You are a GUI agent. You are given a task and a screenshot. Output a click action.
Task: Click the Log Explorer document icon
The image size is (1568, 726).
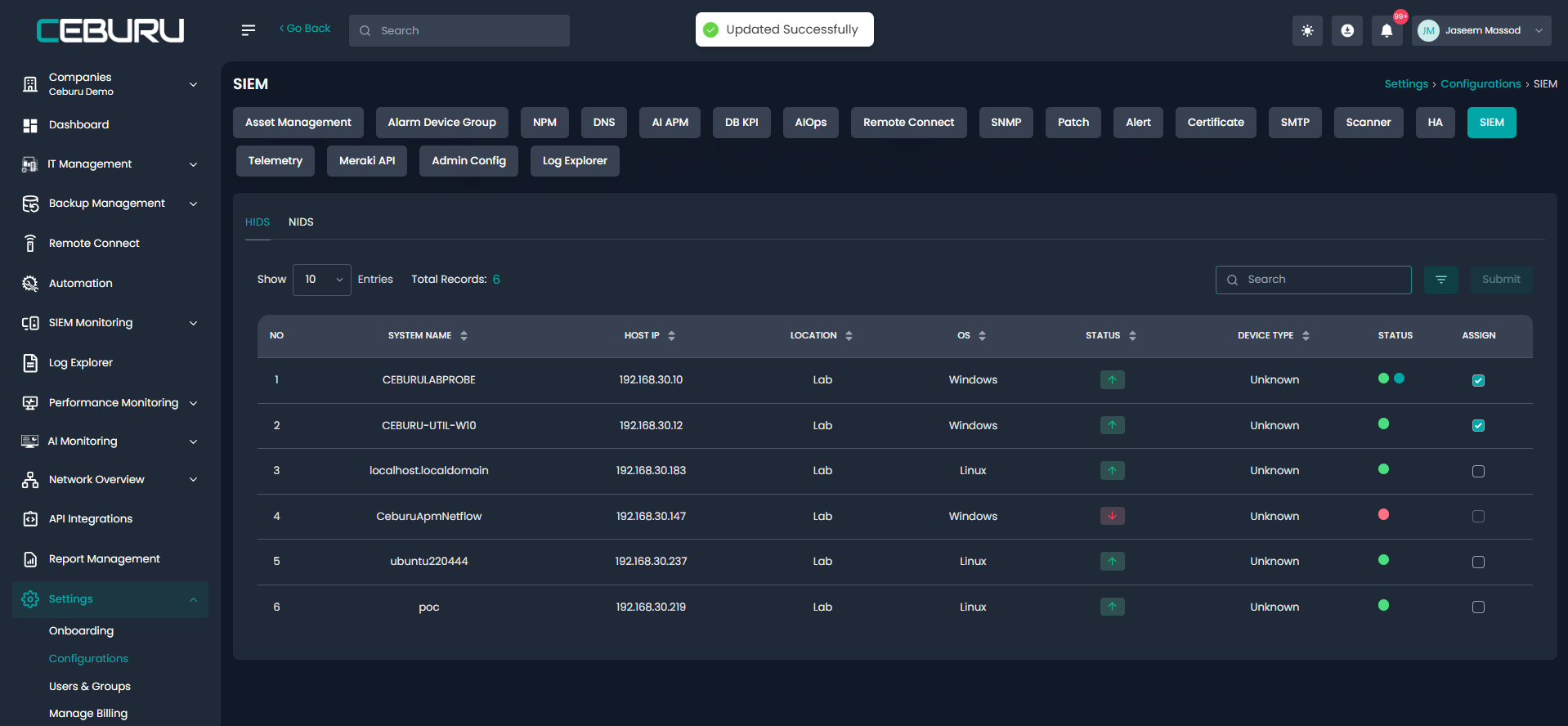[30, 363]
